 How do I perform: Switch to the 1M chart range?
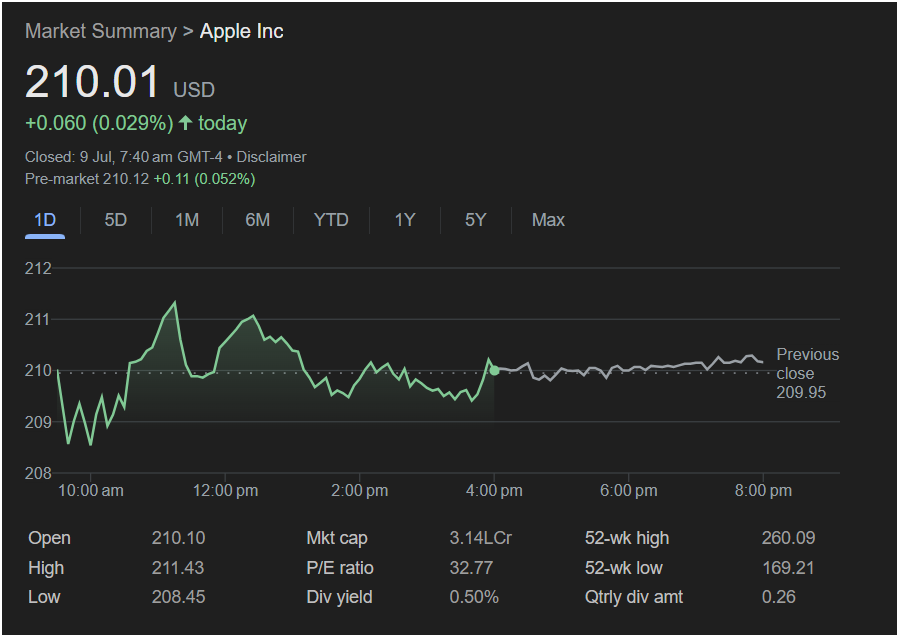(187, 220)
